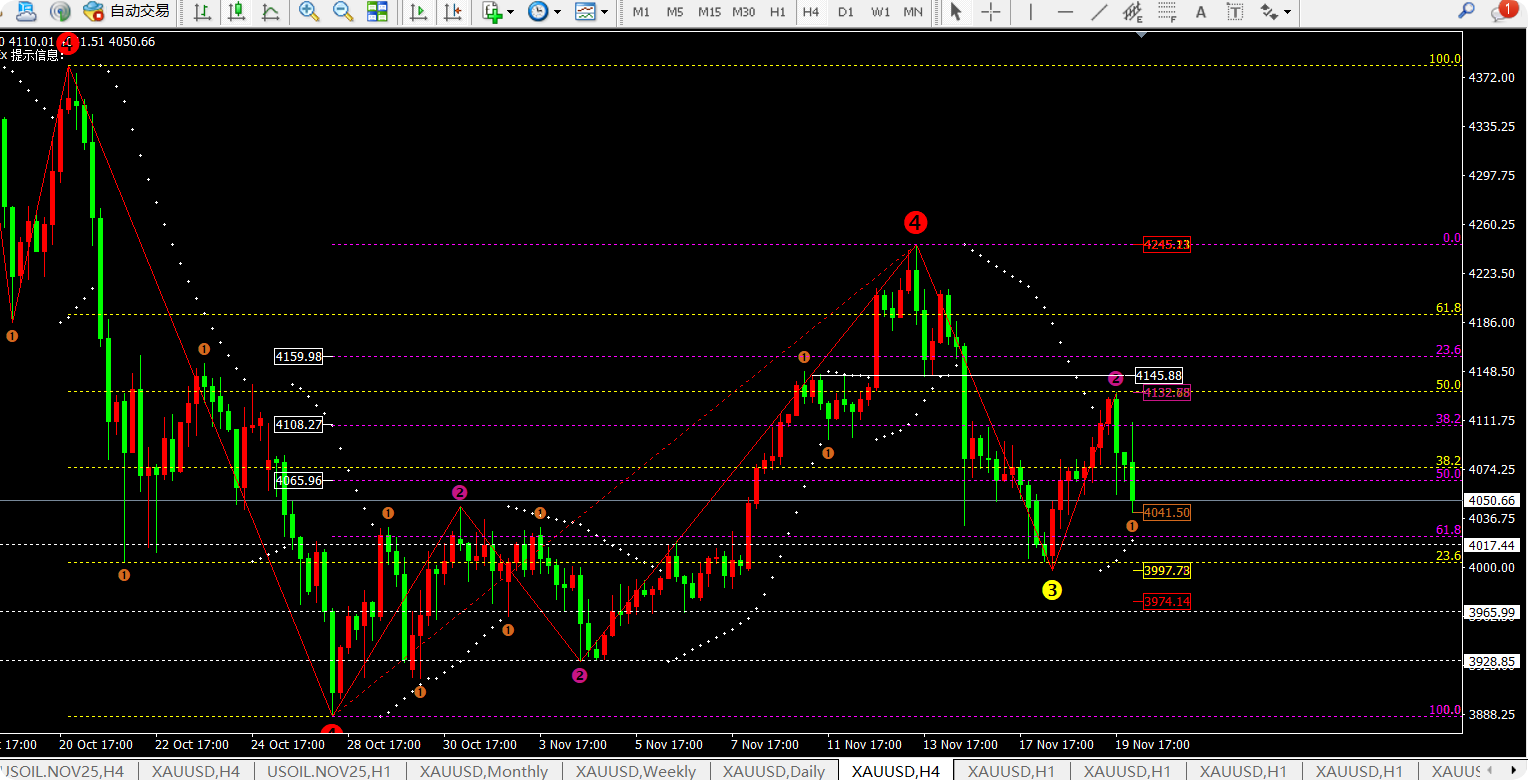
Task: Open the signals radar icon in toolbar
Action: pos(62,12)
